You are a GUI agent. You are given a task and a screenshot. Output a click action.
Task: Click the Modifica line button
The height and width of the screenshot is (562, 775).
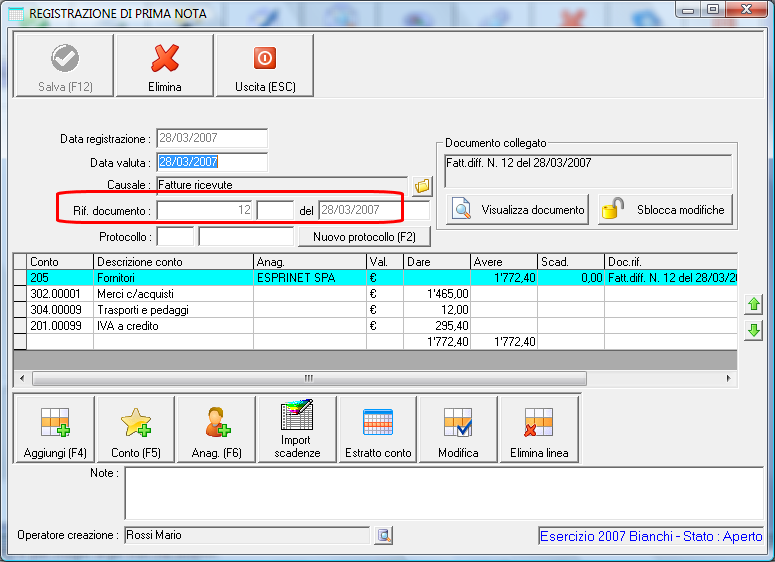458,430
